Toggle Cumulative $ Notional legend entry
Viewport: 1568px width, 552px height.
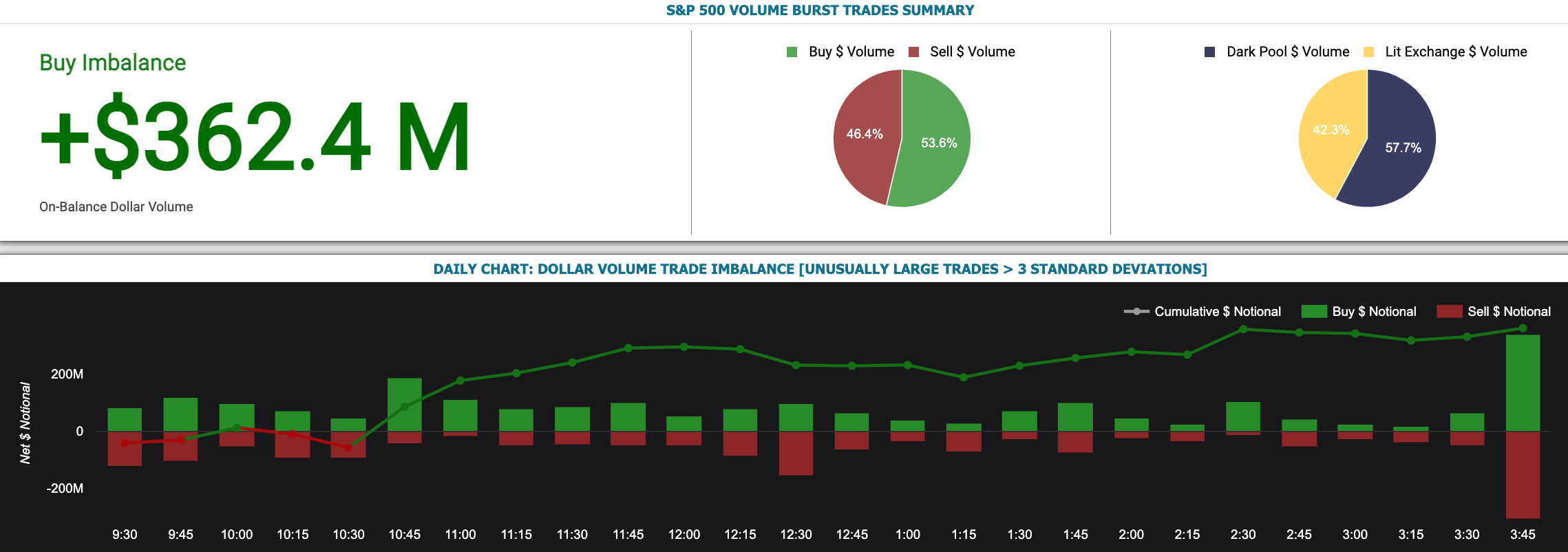tap(1203, 311)
